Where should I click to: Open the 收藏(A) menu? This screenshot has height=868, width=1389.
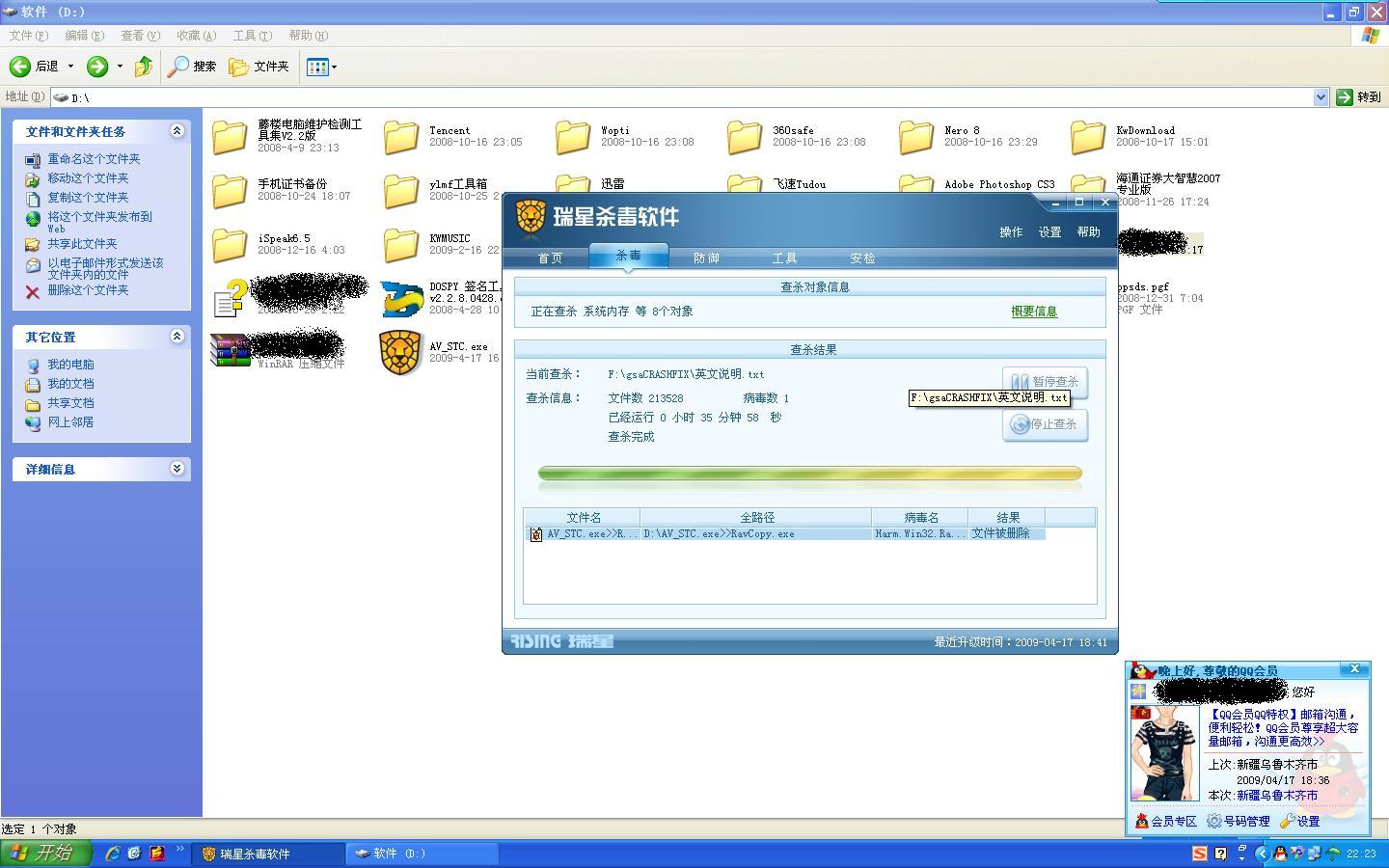(196, 36)
